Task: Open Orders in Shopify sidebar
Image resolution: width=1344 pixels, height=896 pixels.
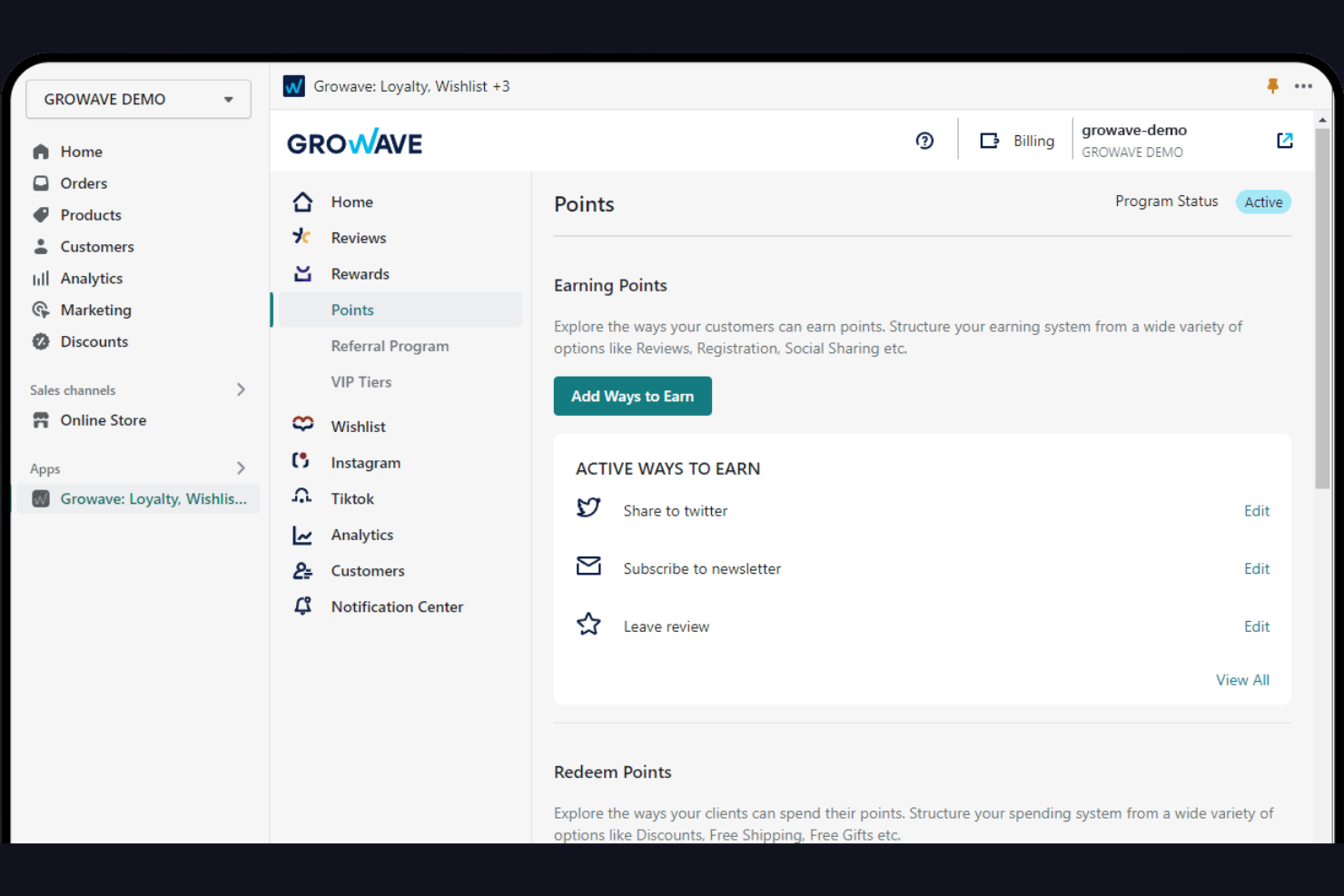Action: pos(84,183)
